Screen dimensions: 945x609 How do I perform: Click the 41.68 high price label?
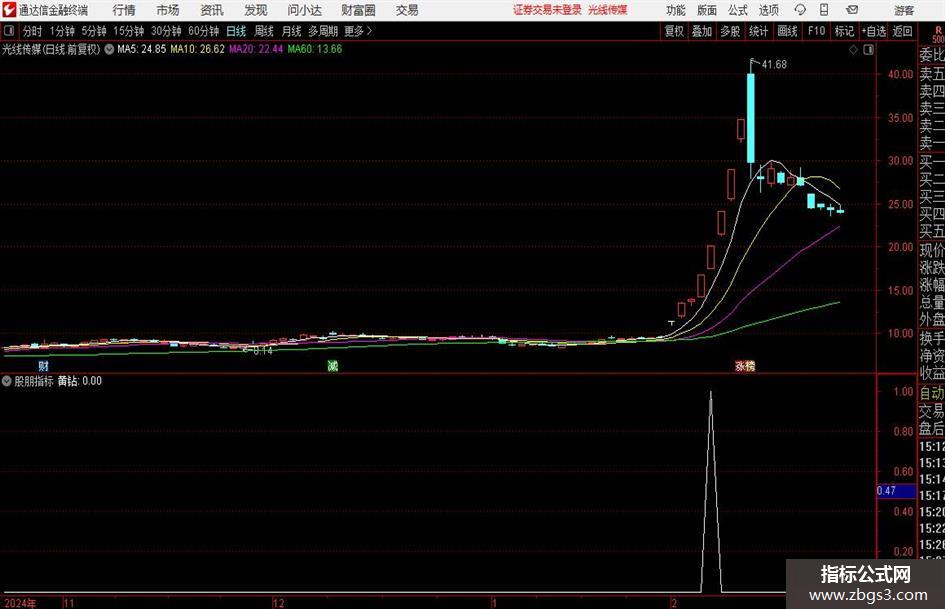(x=774, y=65)
